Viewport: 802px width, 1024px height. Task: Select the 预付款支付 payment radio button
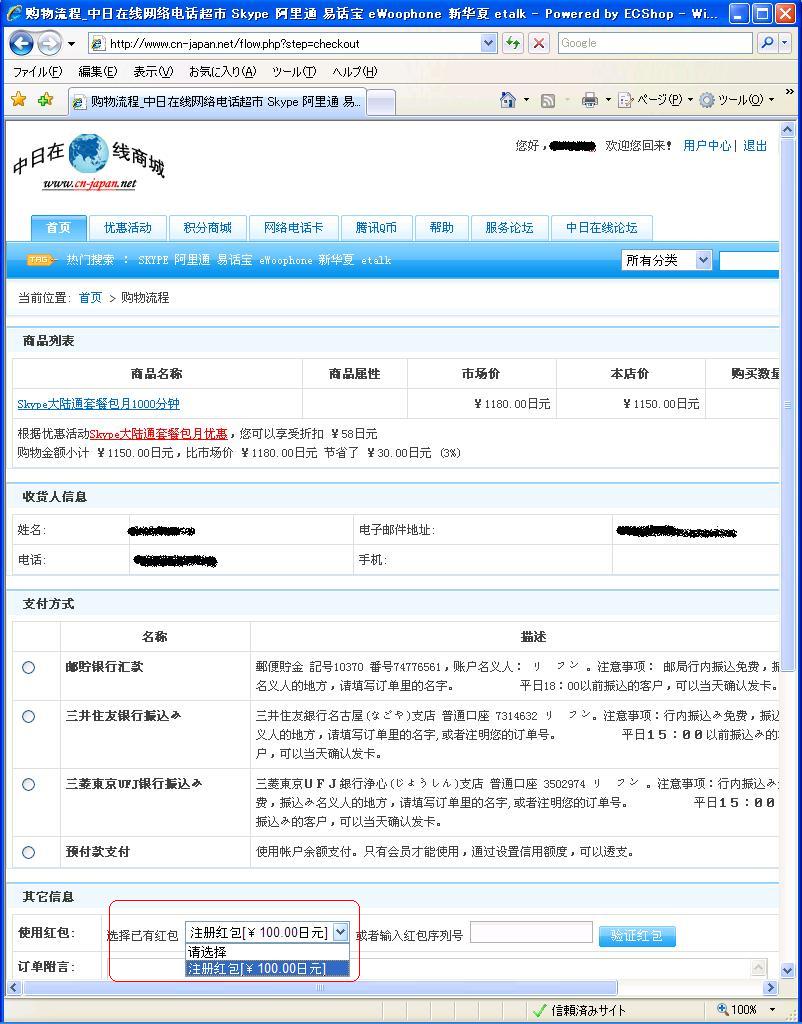(29, 852)
